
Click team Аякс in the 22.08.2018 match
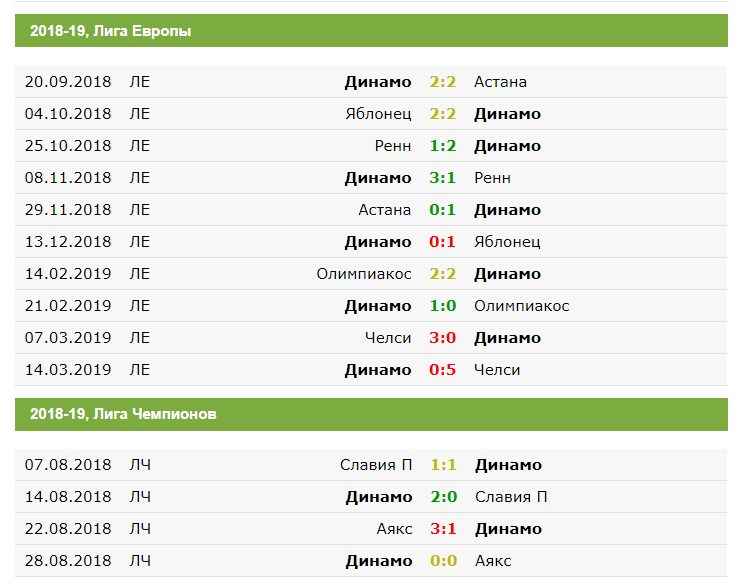tap(392, 529)
